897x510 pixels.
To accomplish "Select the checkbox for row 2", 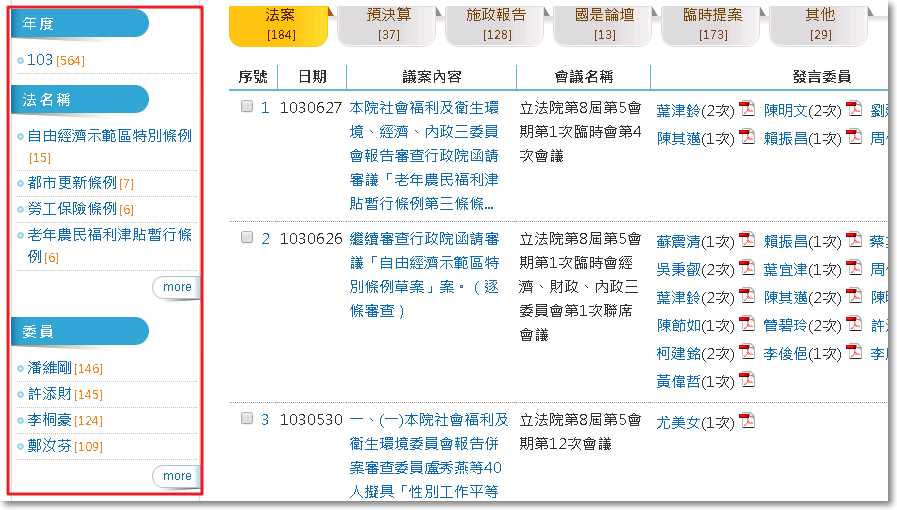I will (247, 238).
